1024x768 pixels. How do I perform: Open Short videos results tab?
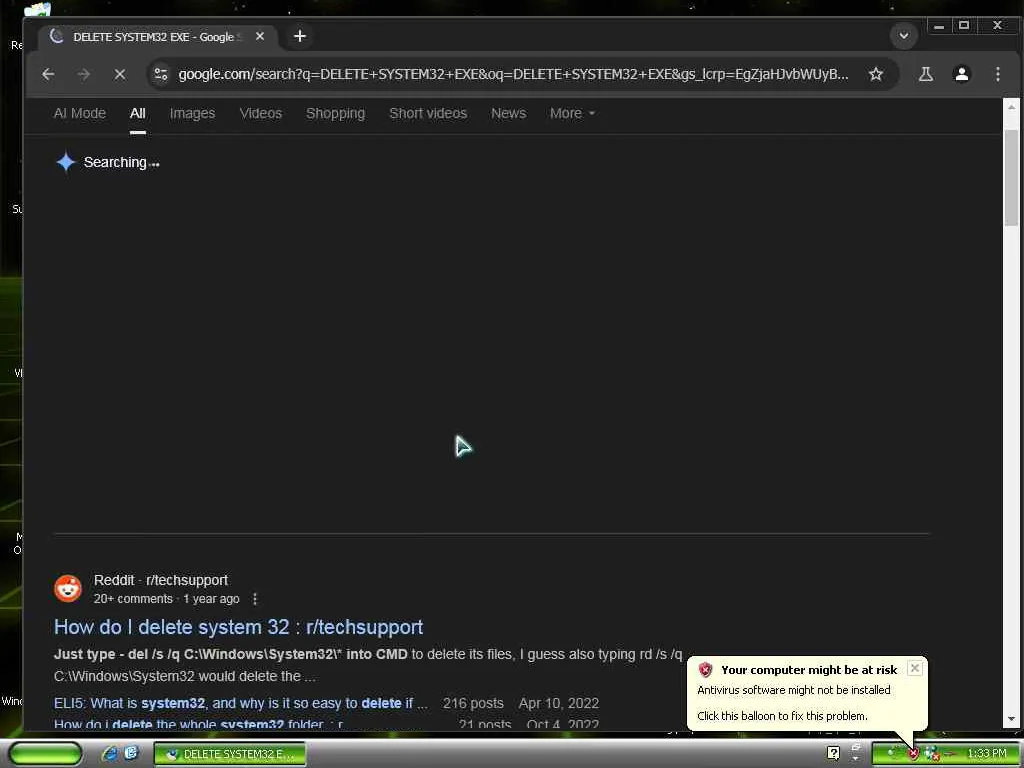[428, 114]
